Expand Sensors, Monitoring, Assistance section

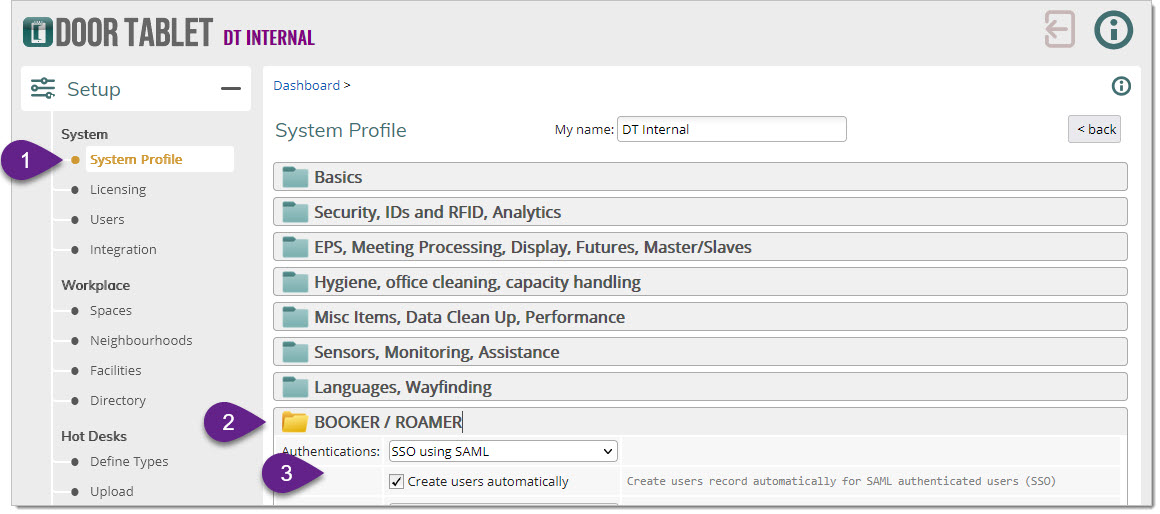(x=438, y=352)
